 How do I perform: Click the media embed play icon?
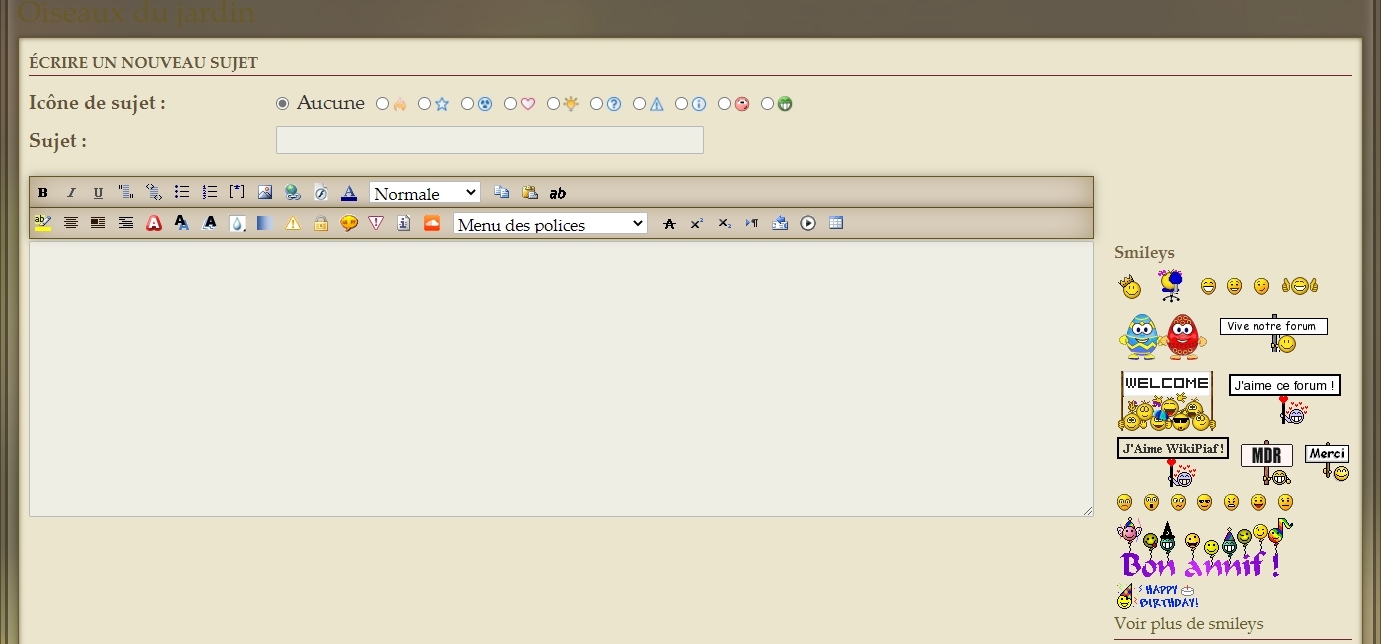(808, 223)
